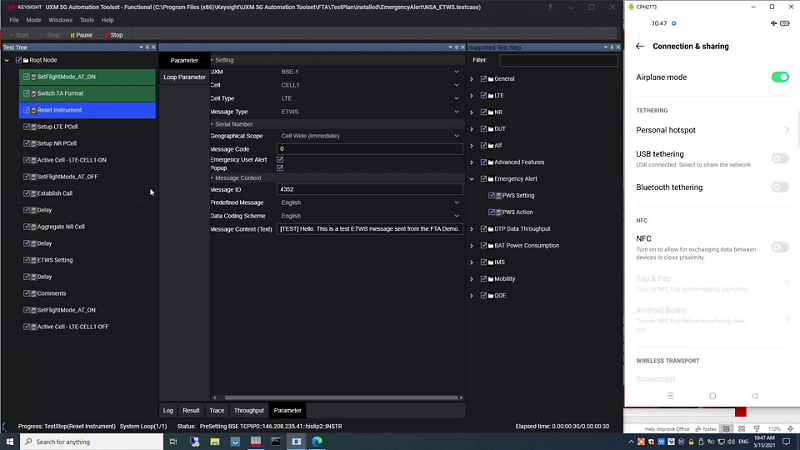This screenshot has height=450, width=800.
Task: Tap the phone Back navigation triangle
Action: [755, 396]
